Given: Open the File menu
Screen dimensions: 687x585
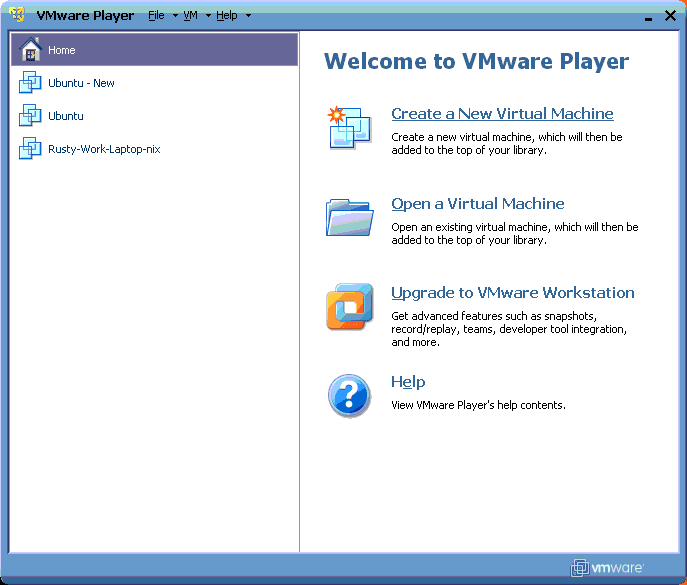Looking at the screenshot, I should coord(156,15).
